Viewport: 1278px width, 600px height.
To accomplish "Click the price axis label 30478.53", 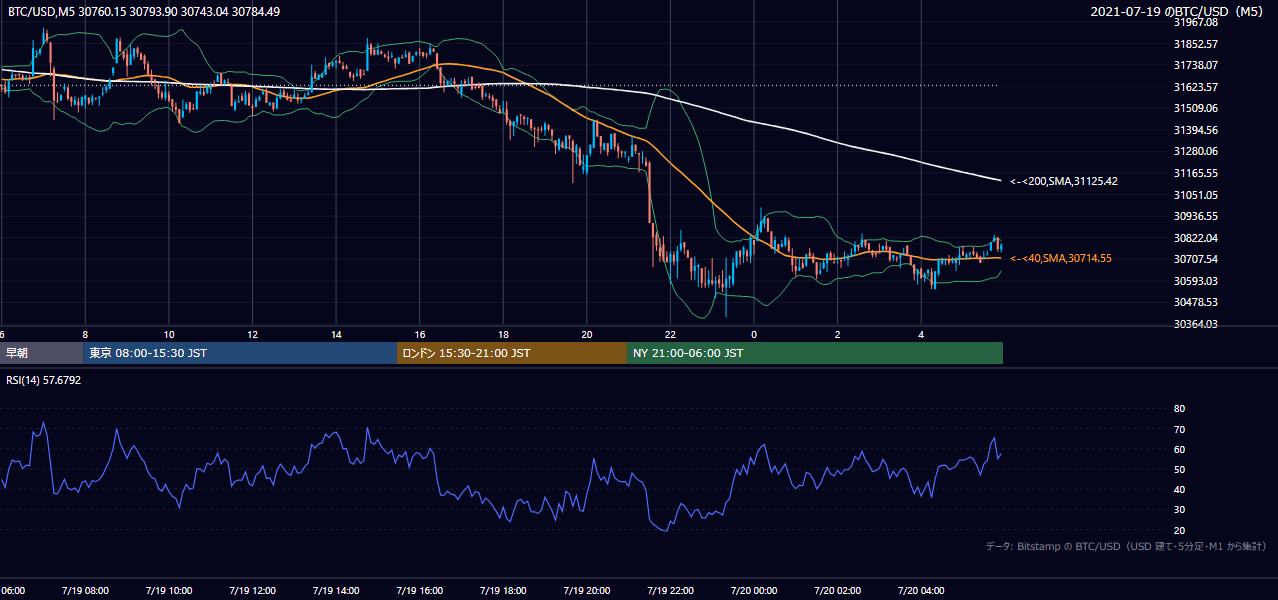I will coord(1197,302).
